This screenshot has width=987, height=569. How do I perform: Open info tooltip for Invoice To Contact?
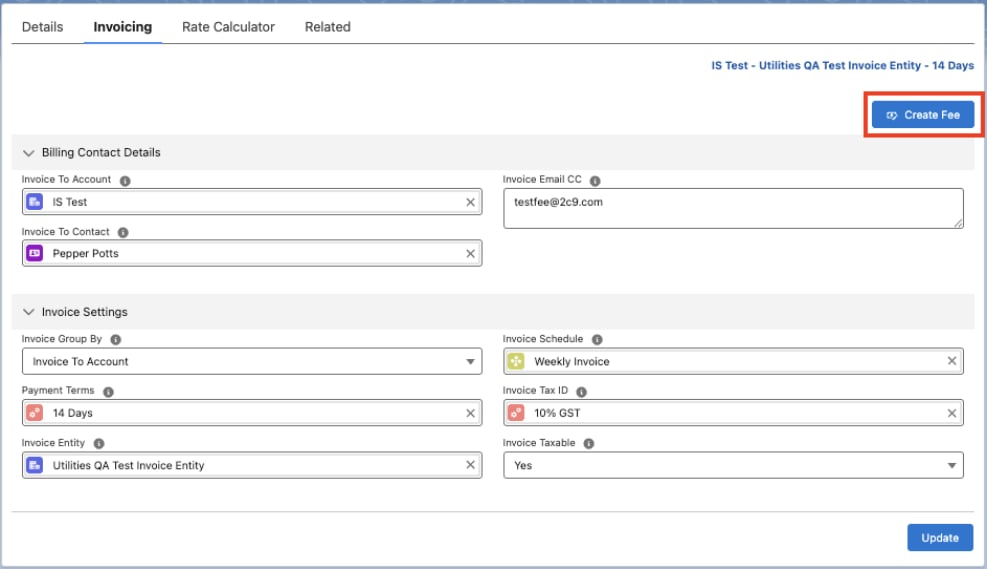point(123,232)
